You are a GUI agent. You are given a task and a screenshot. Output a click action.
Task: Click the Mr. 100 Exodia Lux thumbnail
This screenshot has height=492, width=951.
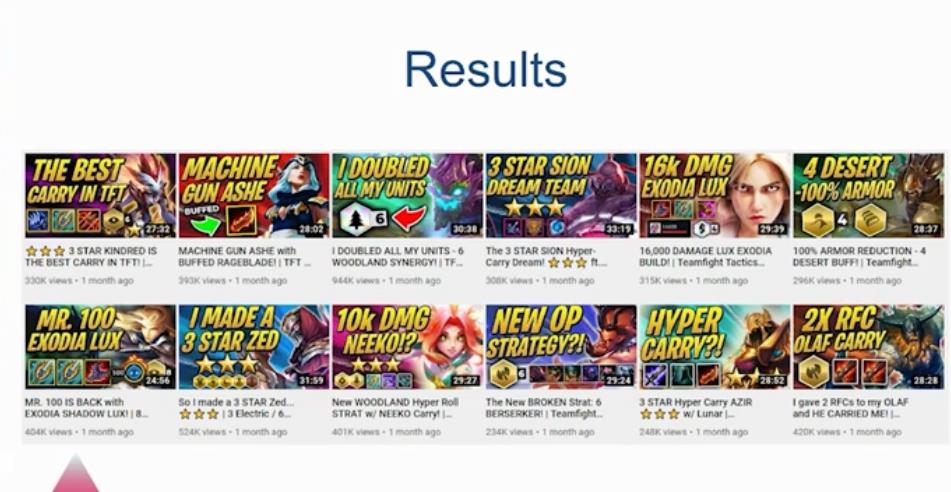click(100, 347)
